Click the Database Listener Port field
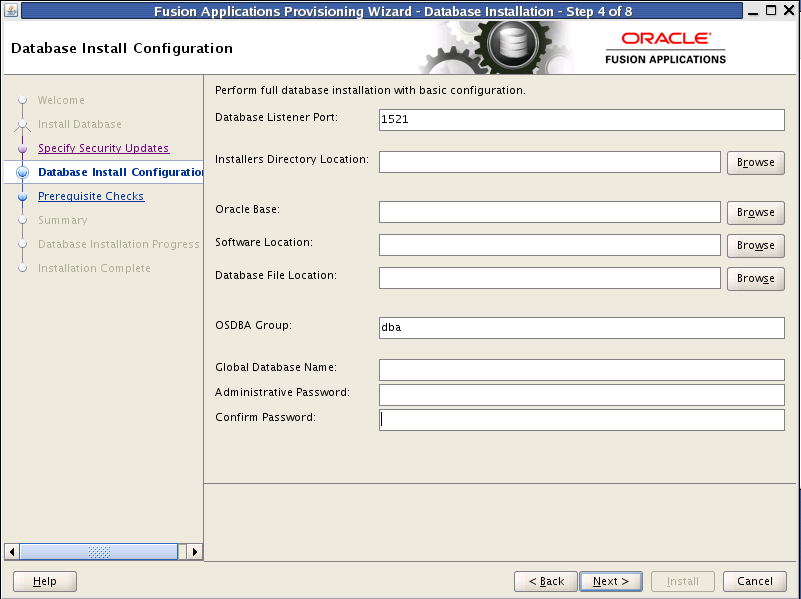The width and height of the screenshot is (801, 599). click(x=581, y=119)
